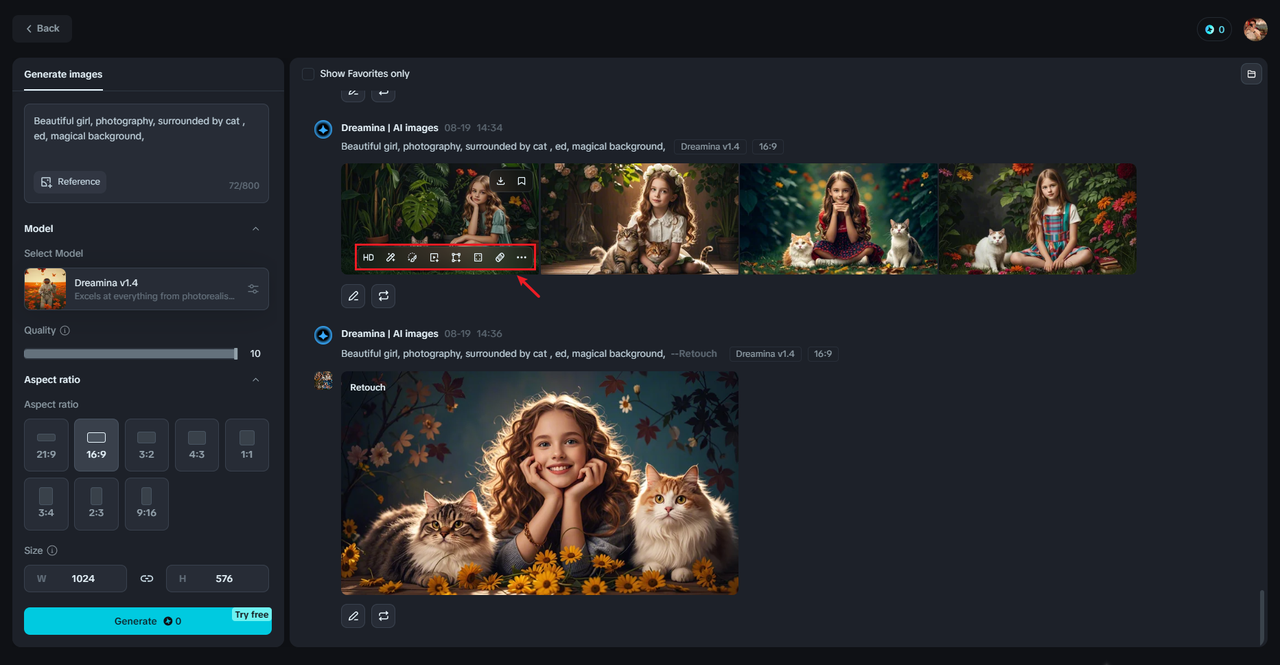1280x665 pixels.
Task: Click the 72/800 character counter
Action: pyautogui.click(x=243, y=186)
